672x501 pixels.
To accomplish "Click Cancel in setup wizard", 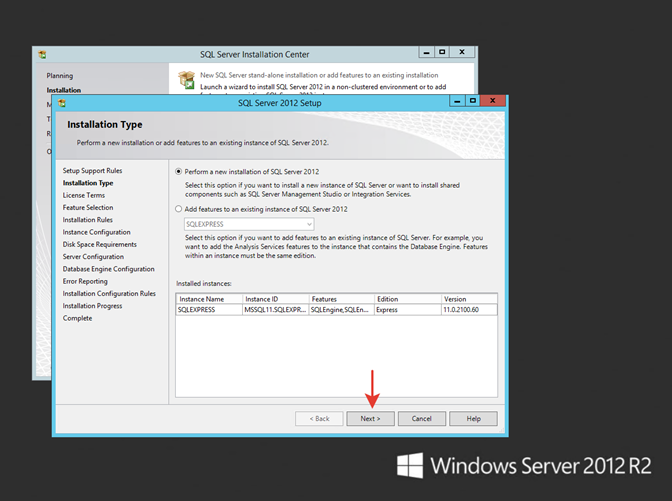I will (x=422, y=419).
